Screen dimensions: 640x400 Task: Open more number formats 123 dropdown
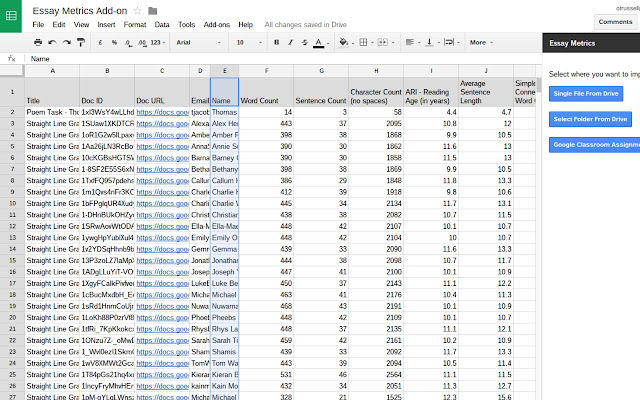click(x=158, y=42)
